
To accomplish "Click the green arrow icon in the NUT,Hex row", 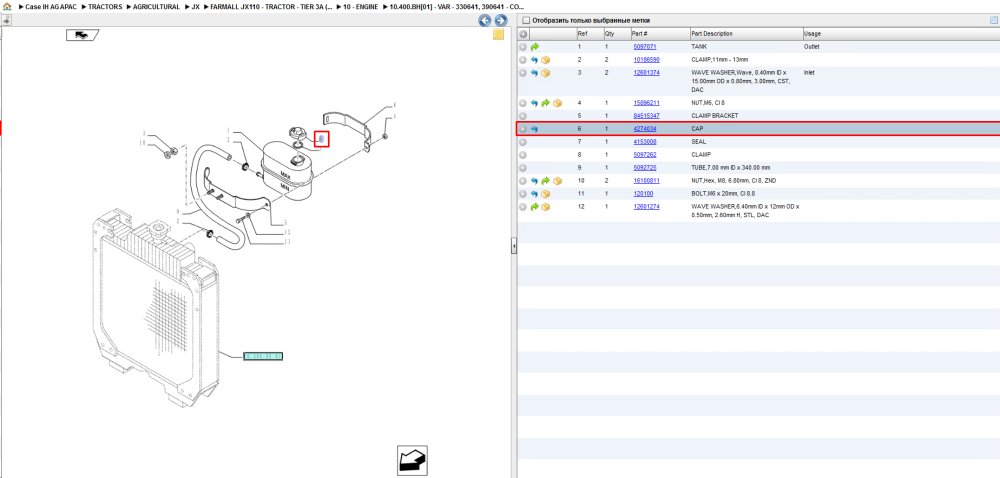I will coord(546,181).
